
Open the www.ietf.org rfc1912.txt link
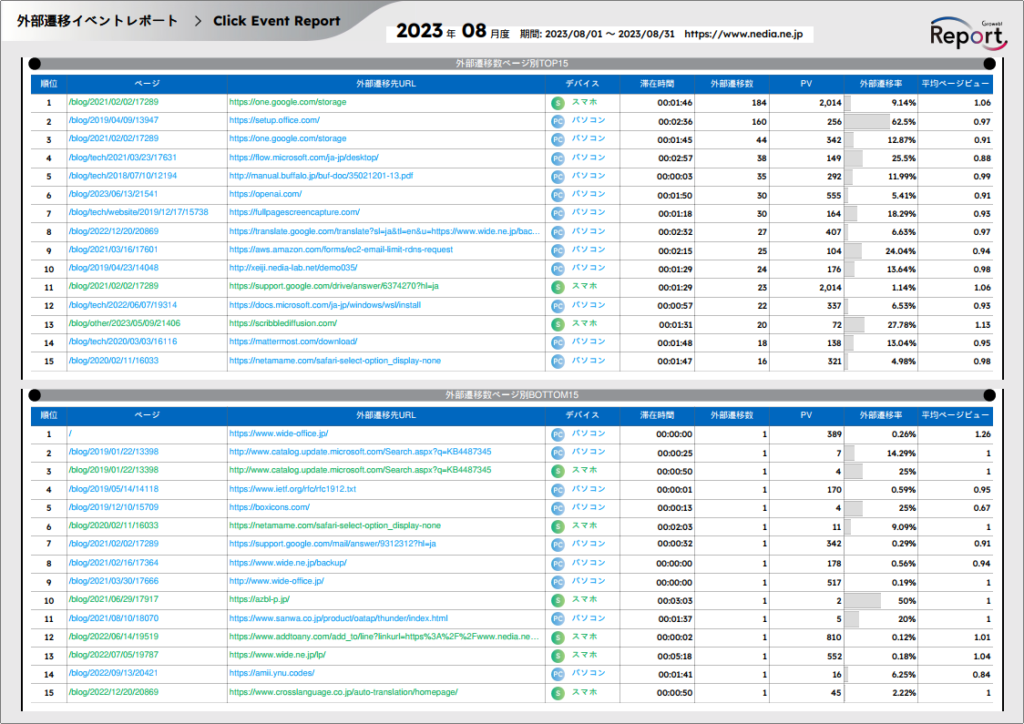[x=292, y=489]
